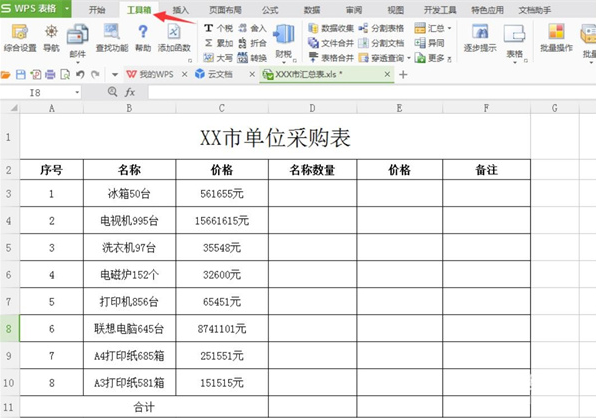Click the save icon in quick toolbar
This screenshot has width=596, height=418.
21,74
